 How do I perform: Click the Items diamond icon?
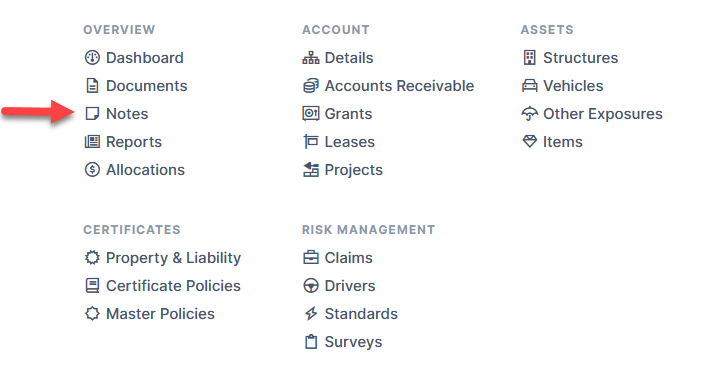[529, 141]
